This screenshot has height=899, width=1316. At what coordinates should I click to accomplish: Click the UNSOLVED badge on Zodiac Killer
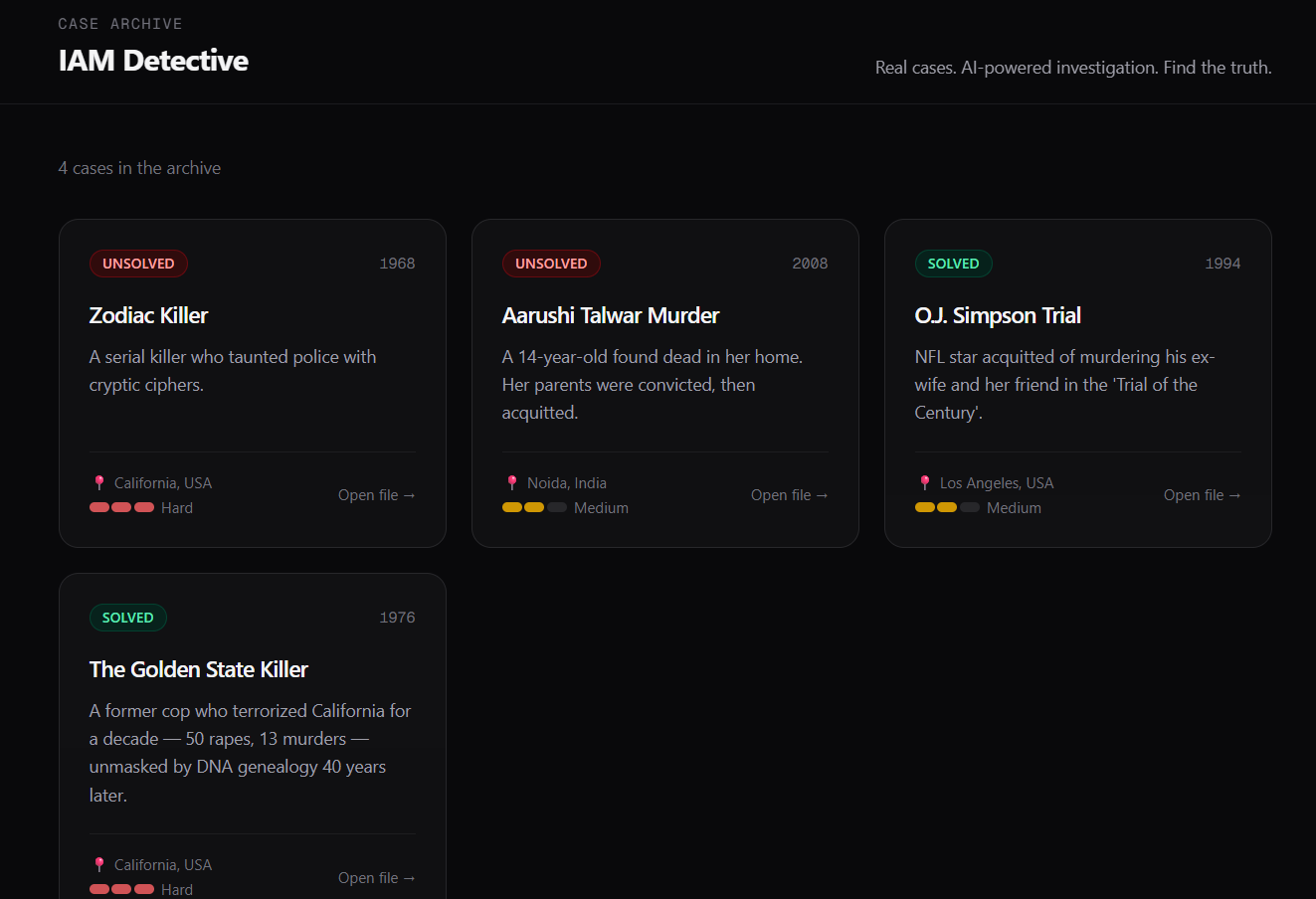(138, 264)
